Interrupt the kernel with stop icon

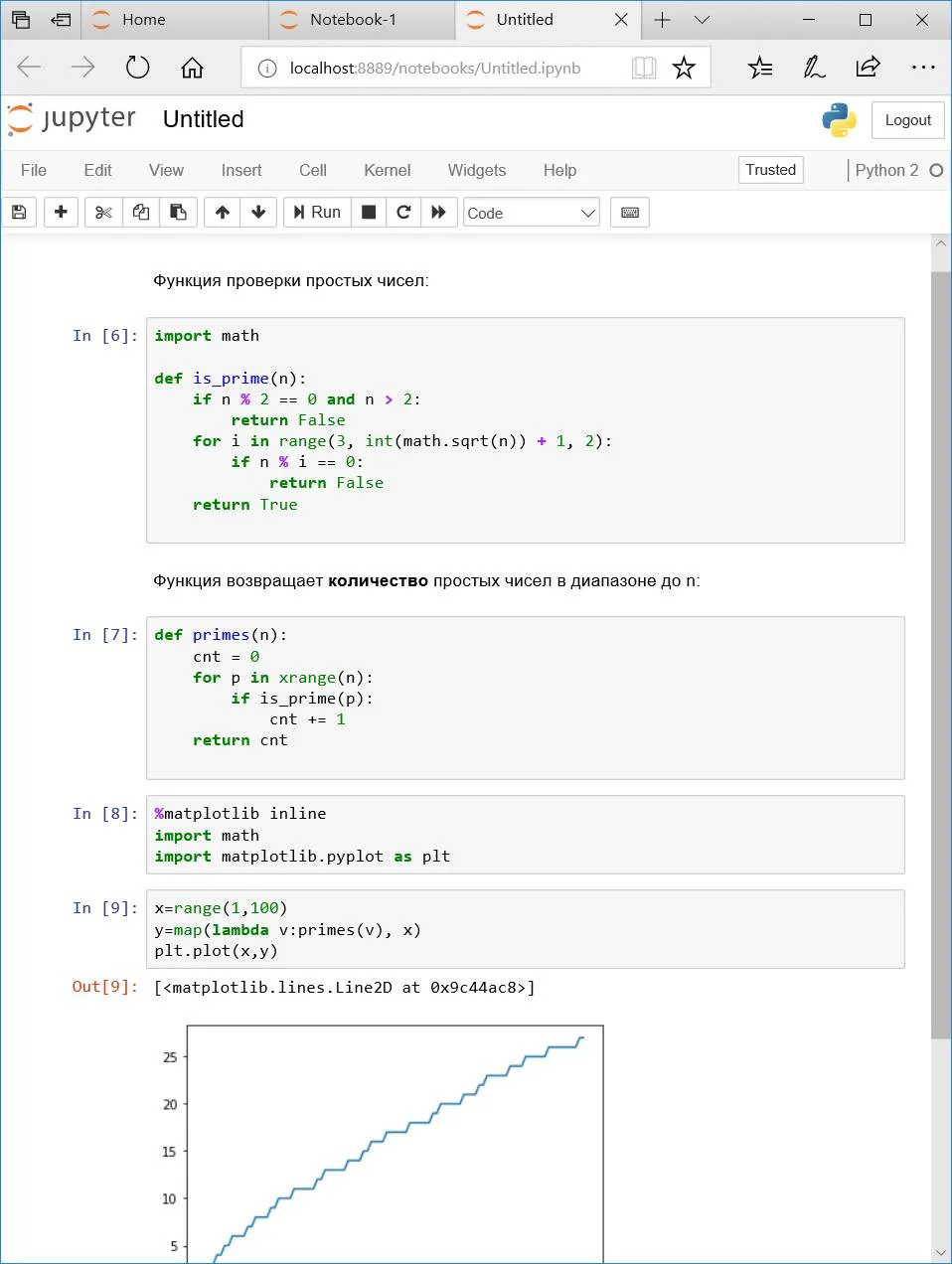(x=369, y=212)
